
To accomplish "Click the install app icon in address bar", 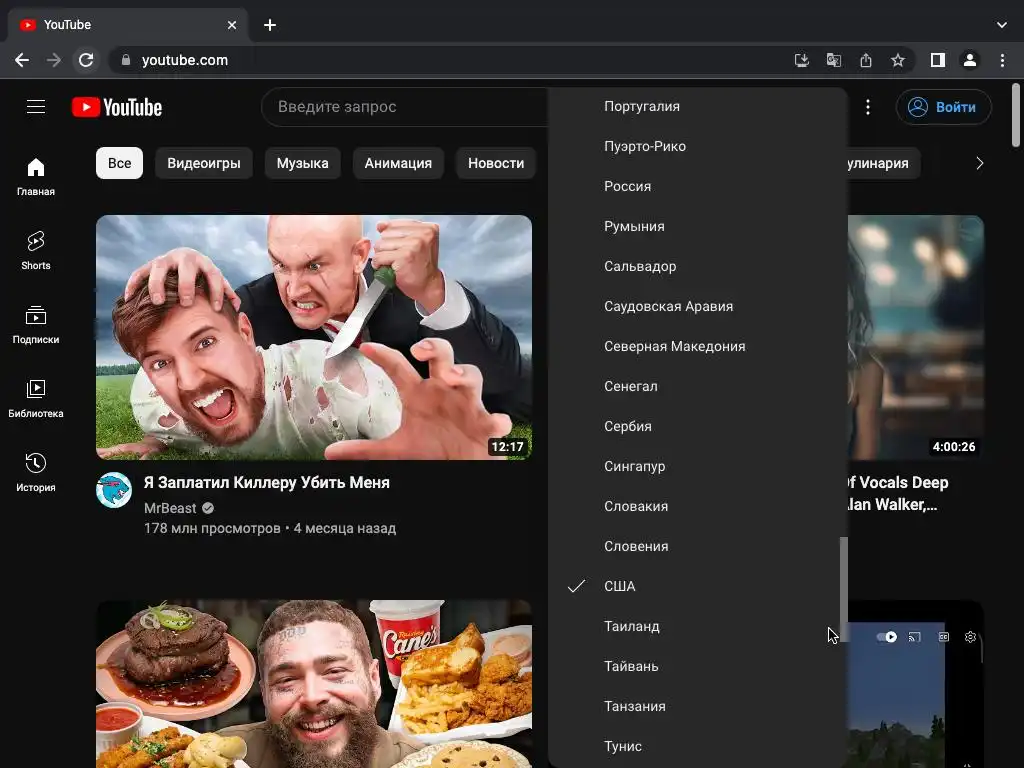I will 801,60.
